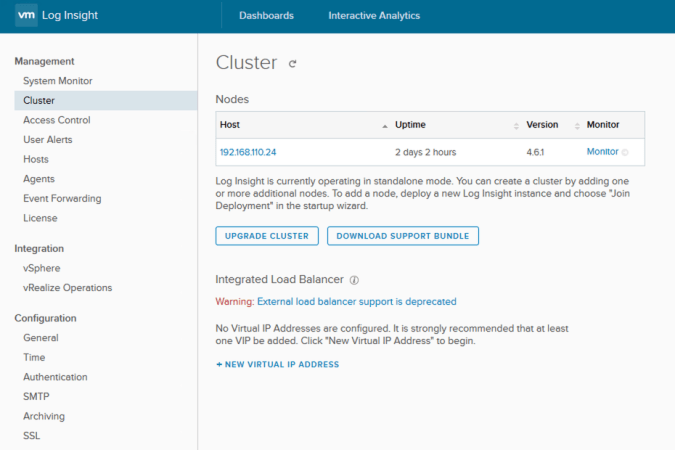675x450 pixels.
Task: Go to Access Control page
Action: (x=57, y=120)
